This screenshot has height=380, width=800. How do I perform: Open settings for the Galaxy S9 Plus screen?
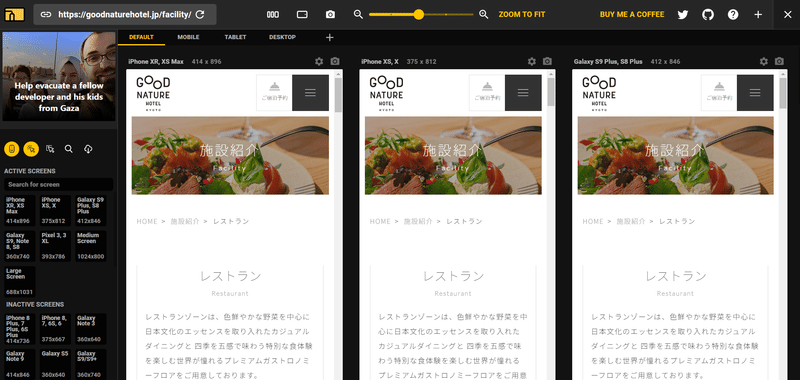tap(764, 61)
